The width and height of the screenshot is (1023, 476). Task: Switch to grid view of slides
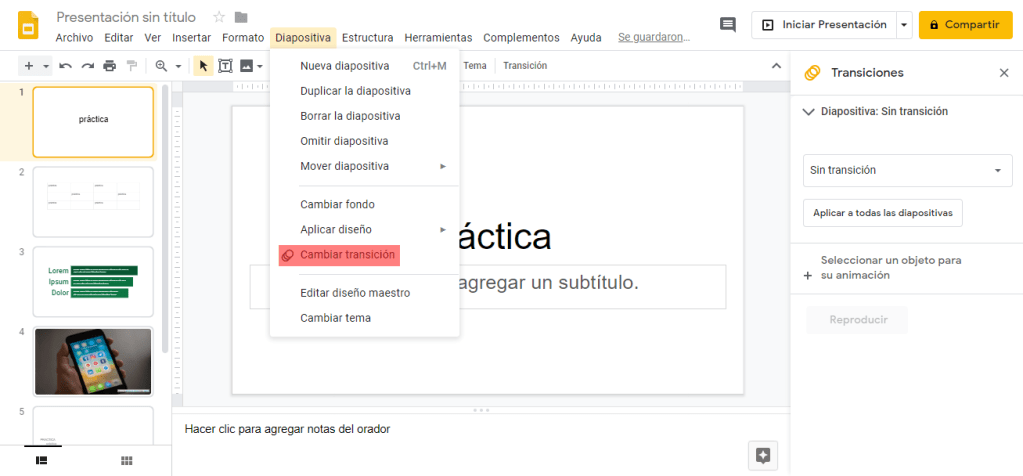point(127,460)
